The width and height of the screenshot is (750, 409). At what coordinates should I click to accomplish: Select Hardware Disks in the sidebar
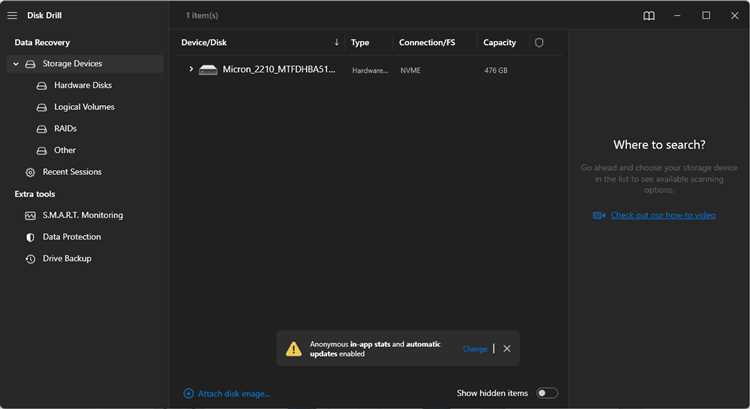pos(83,85)
